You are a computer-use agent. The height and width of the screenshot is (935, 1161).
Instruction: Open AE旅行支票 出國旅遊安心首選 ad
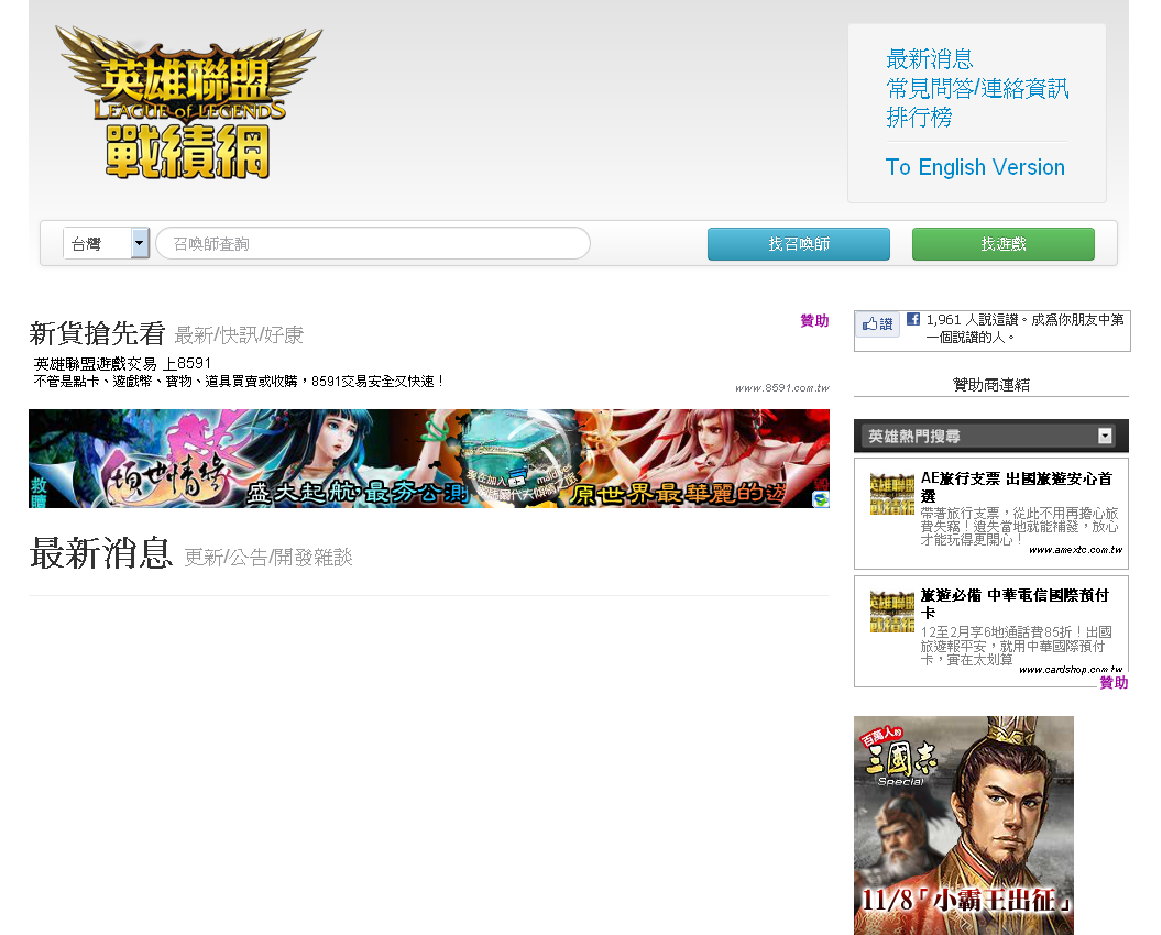click(x=1016, y=487)
